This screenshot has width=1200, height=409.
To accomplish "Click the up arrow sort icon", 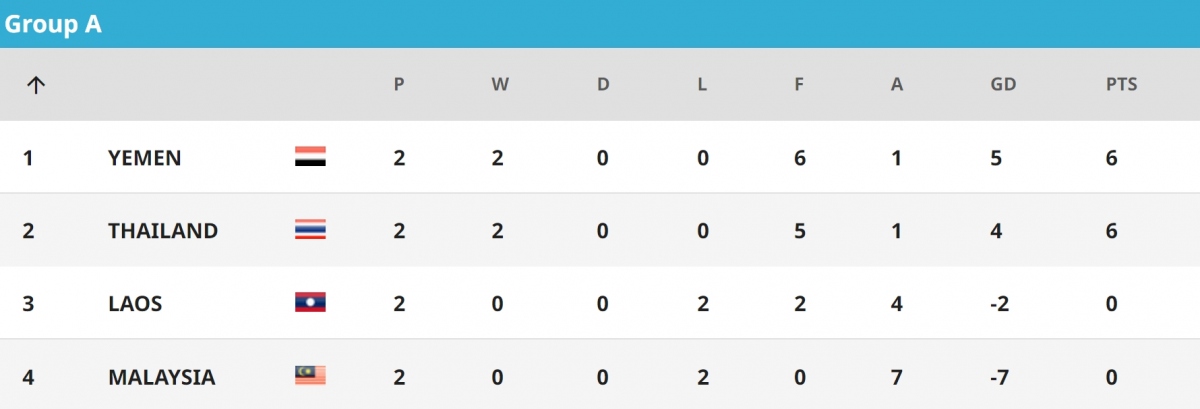I will 36,85.
